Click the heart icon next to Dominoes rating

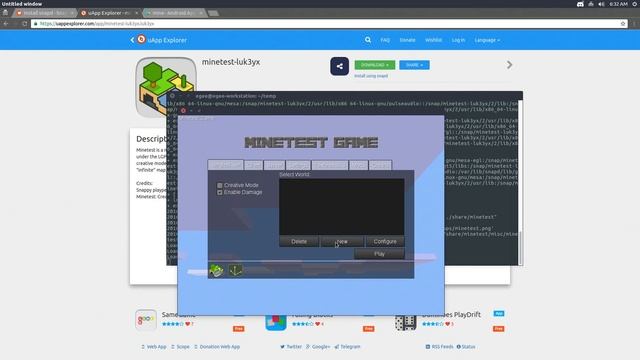pyautogui.click(x=448, y=324)
